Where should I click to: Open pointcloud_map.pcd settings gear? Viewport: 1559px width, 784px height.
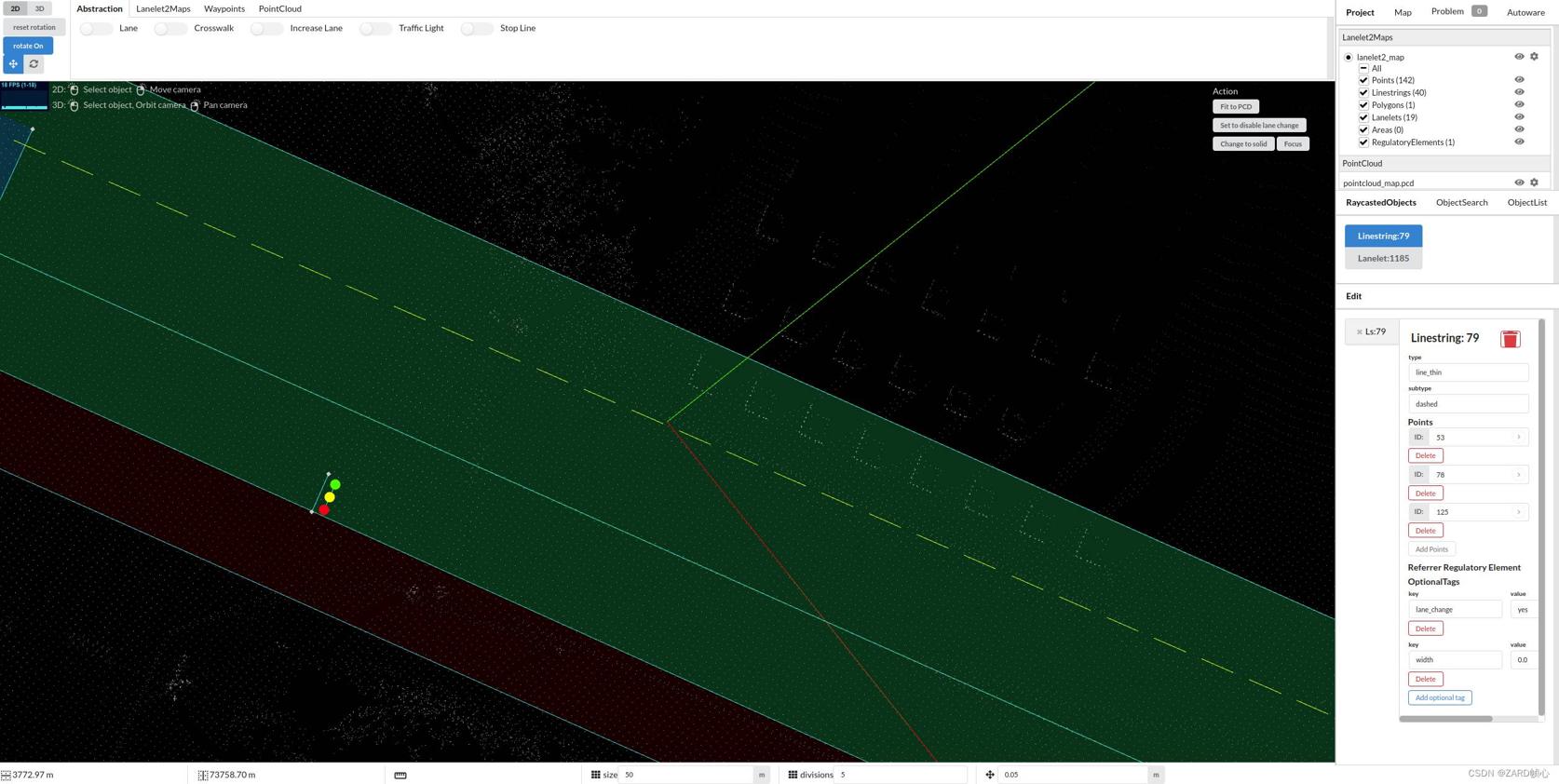point(1534,182)
